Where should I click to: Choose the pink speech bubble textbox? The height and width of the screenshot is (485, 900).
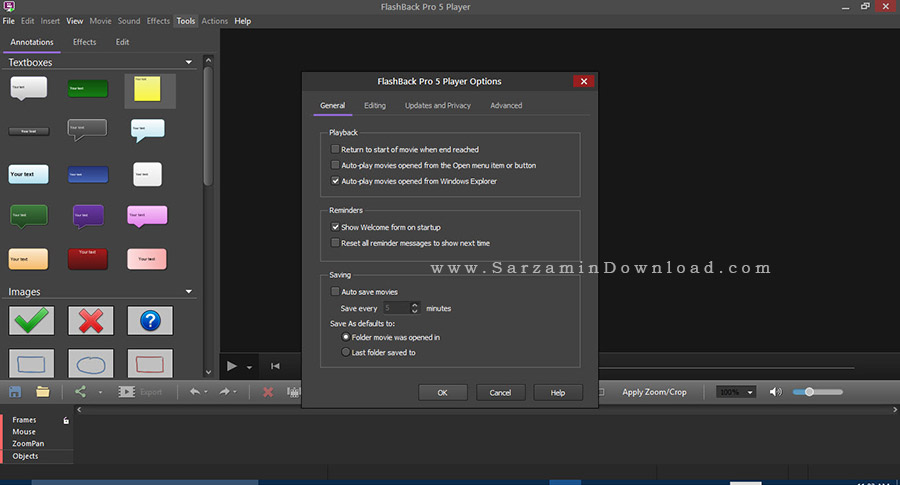coord(148,216)
